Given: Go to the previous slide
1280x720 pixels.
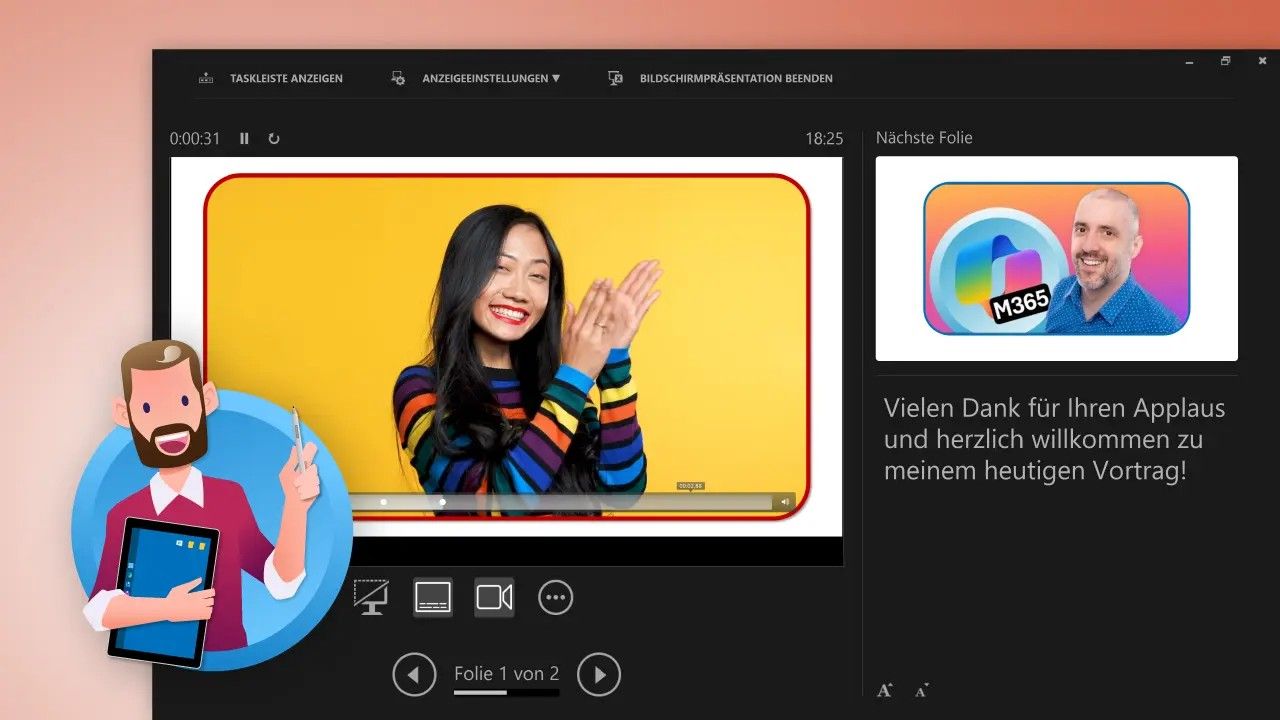Looking at the screenshot, I should pyautogui.click(x=414, y=675).
